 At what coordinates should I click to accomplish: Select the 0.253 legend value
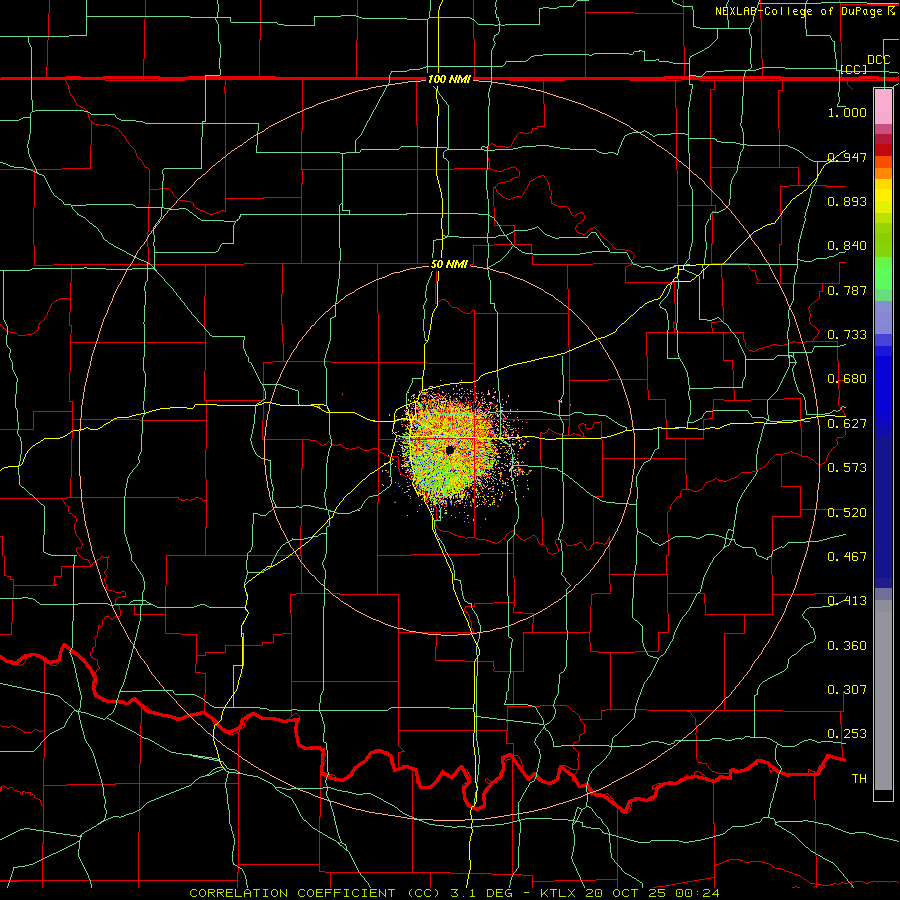pos(847,734)
